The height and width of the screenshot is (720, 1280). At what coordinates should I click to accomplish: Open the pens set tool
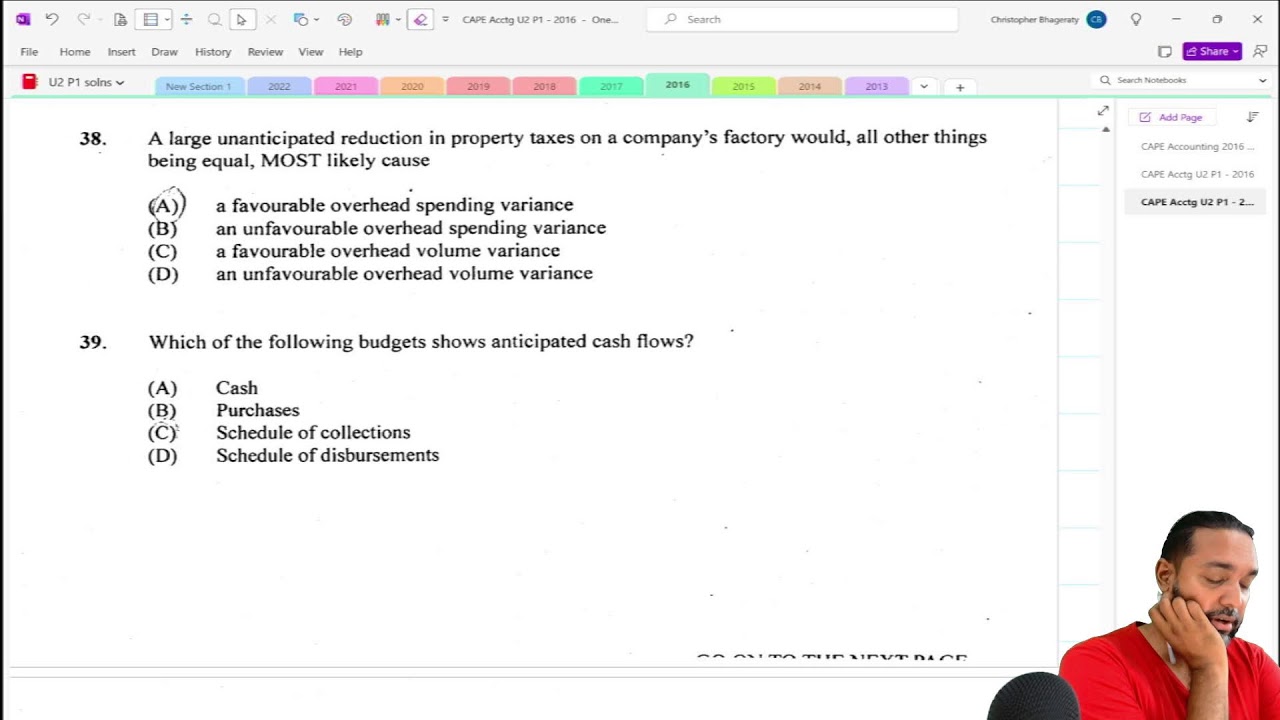(382, 19)
